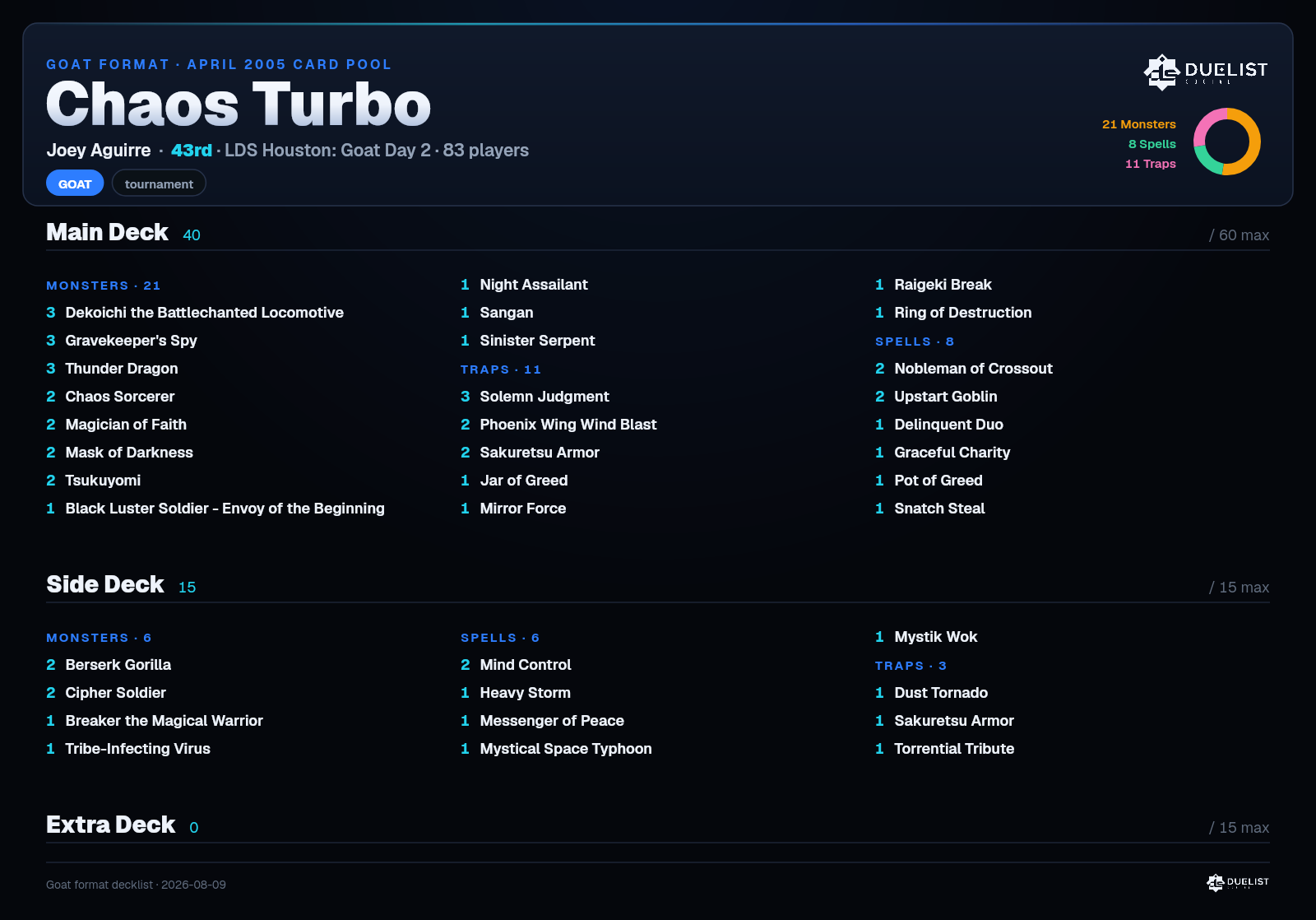Viewport: 1316px width, 920px height.
Task: Click Solemn Judgment in traps list
Action: (x=544, y=397)
